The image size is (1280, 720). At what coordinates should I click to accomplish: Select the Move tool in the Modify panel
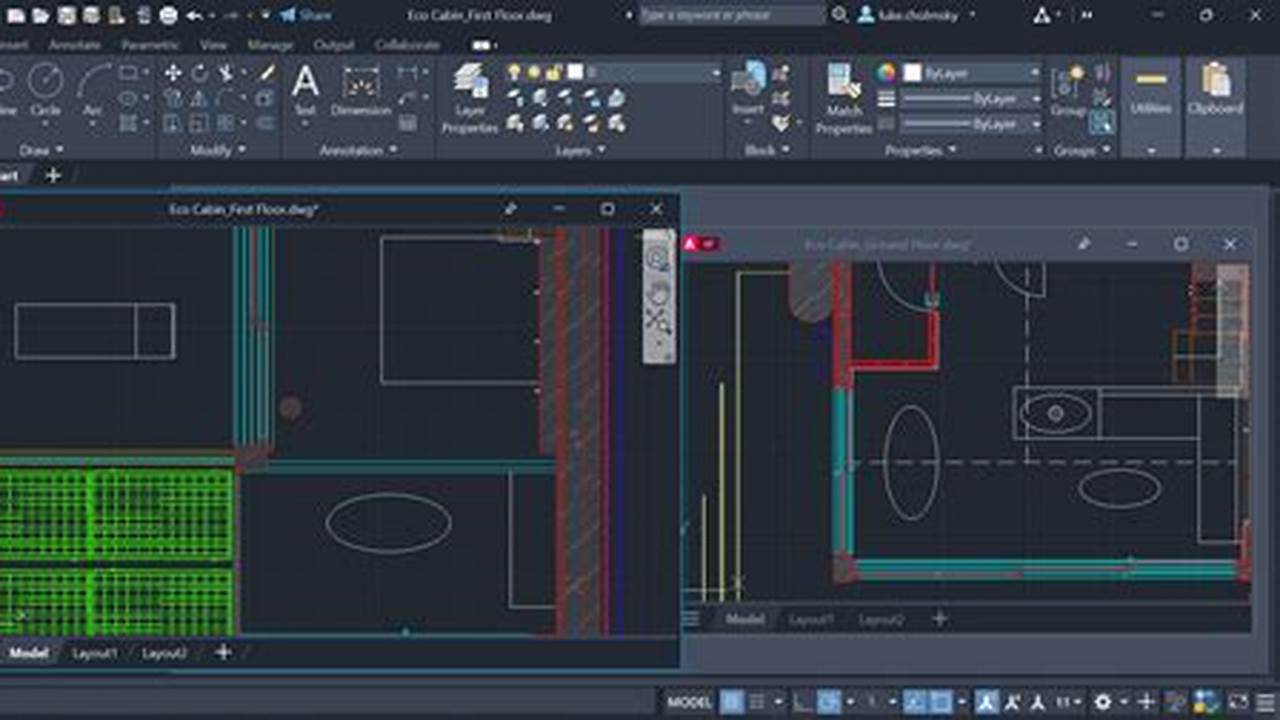[x=172, y=72]
